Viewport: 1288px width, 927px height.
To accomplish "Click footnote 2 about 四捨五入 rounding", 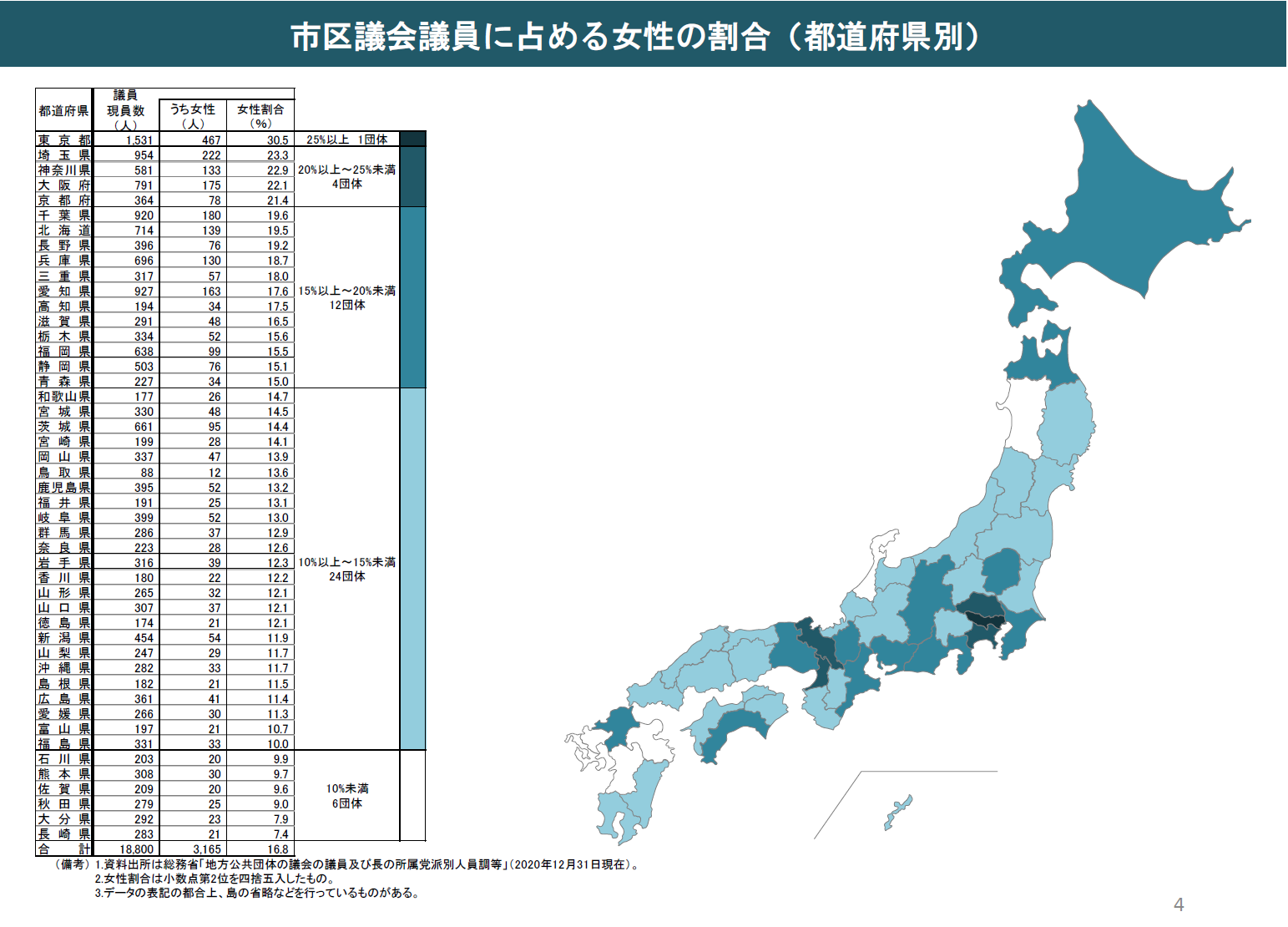I will click(x=215, y=879).
